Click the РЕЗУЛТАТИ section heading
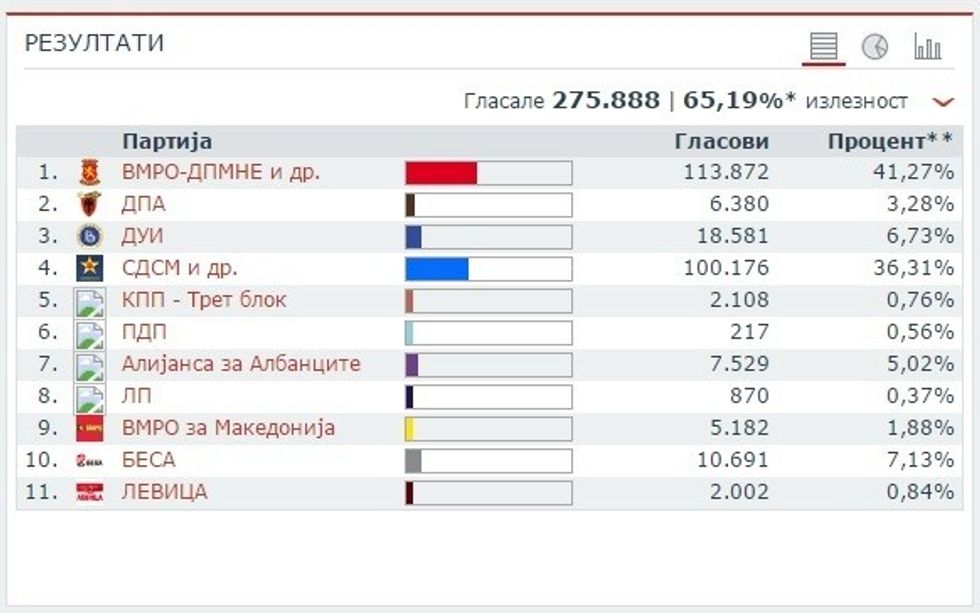 click(x=94, y=43)
